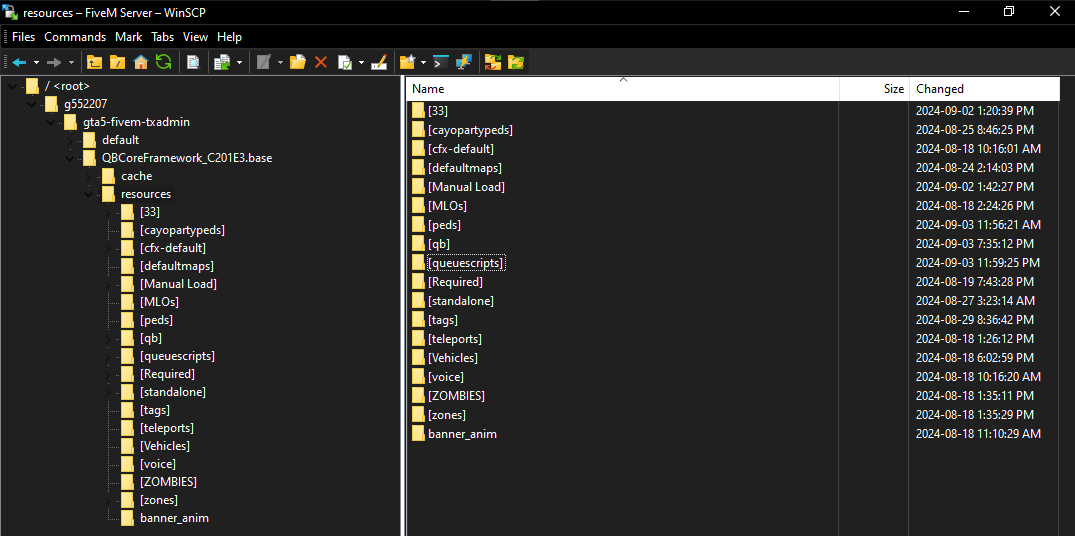The height and width of the screenshot is (536, 1075).
Task: Open the forward history dropdown arrow
Action: (71, 62)
